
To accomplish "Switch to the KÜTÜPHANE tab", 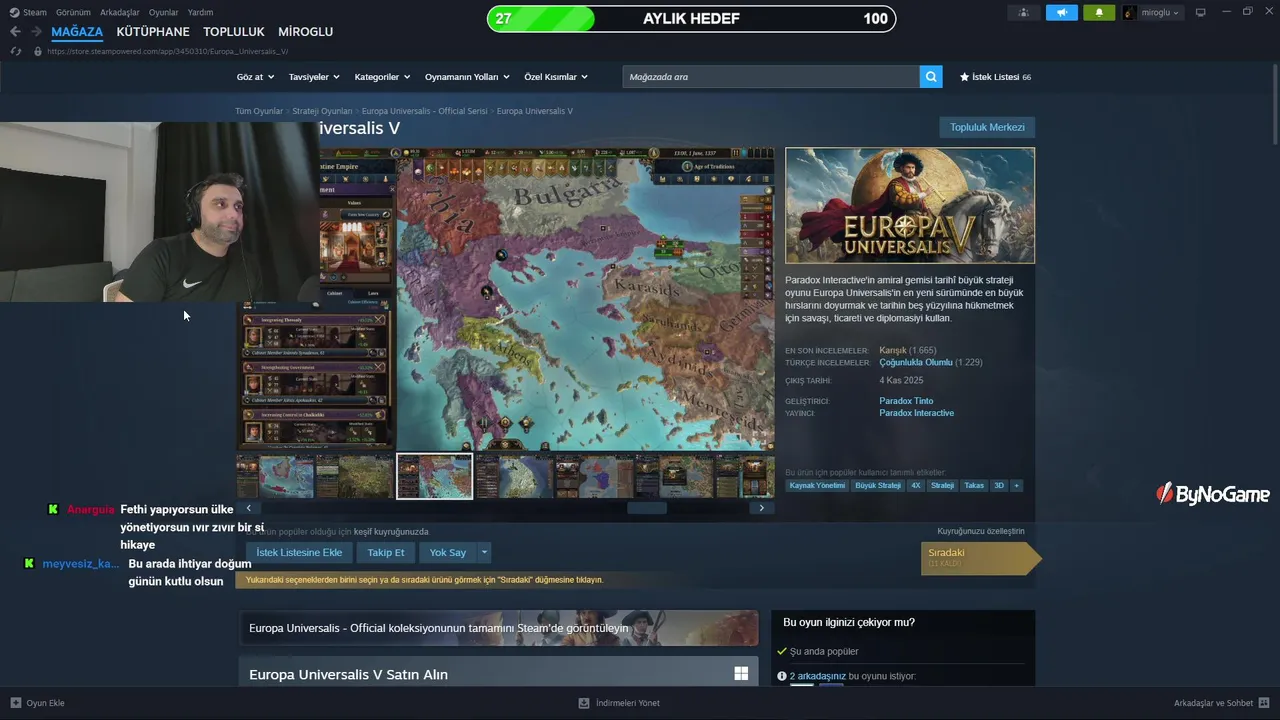I will (153, 32).
